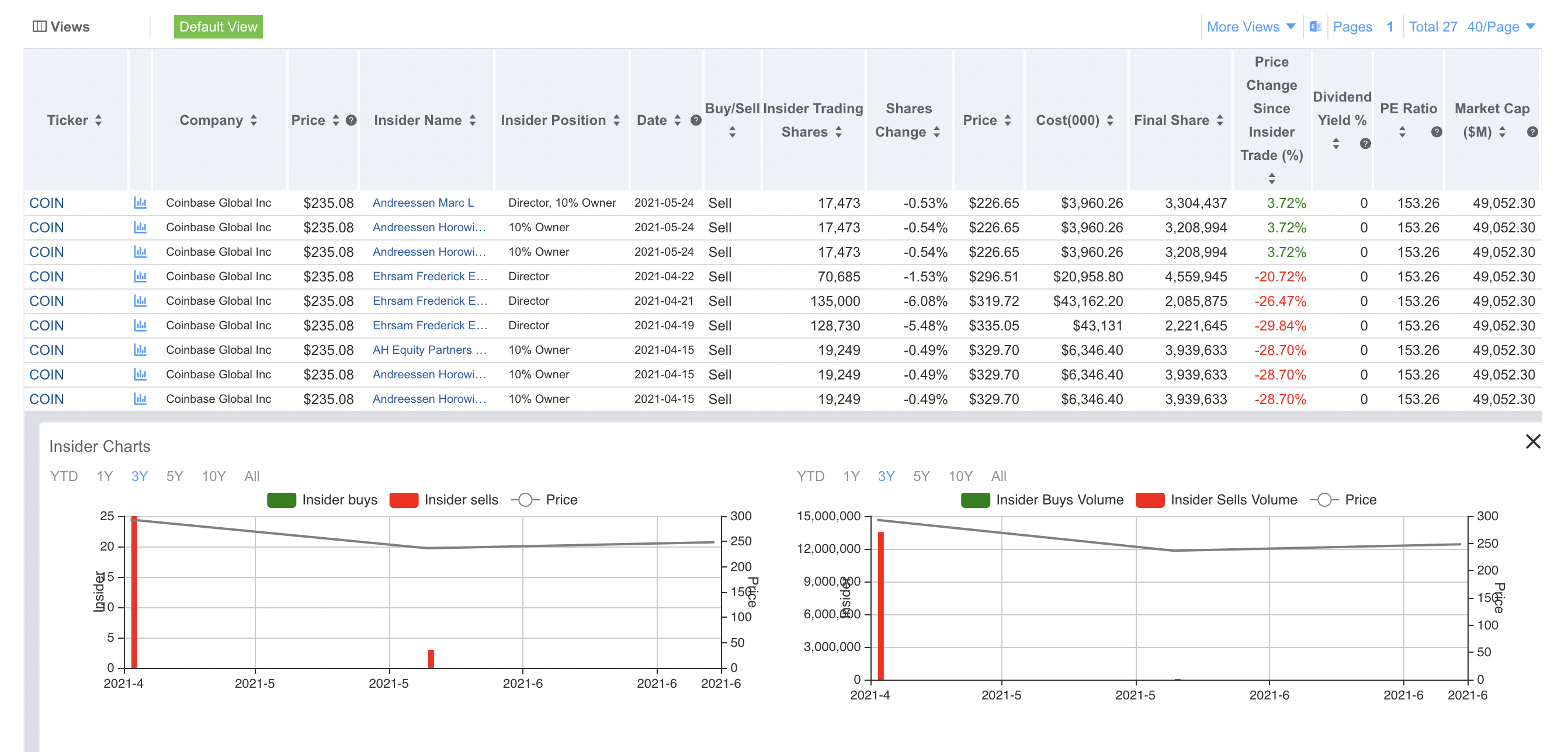Click red sells volume bar in right chart
1568x752 pixels.
(881, 606)
